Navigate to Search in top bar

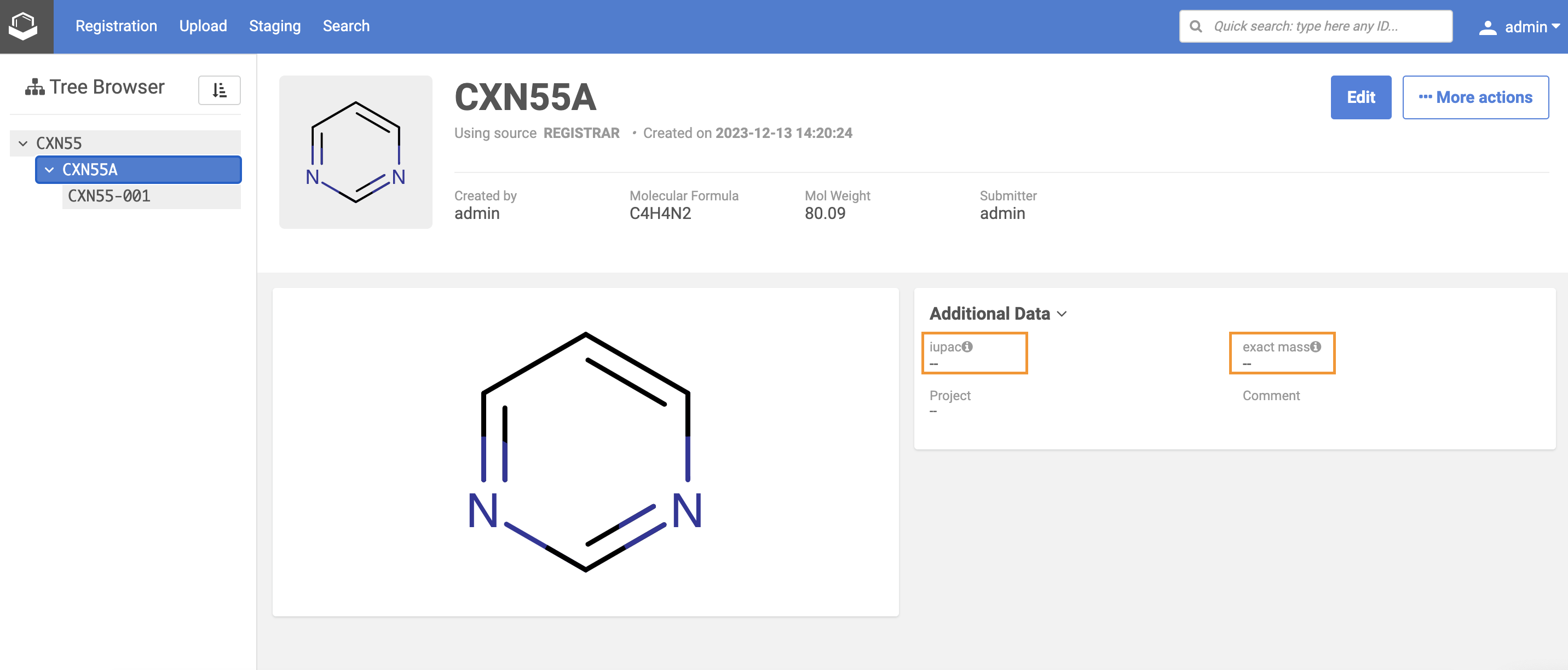[x=346, y=26]
